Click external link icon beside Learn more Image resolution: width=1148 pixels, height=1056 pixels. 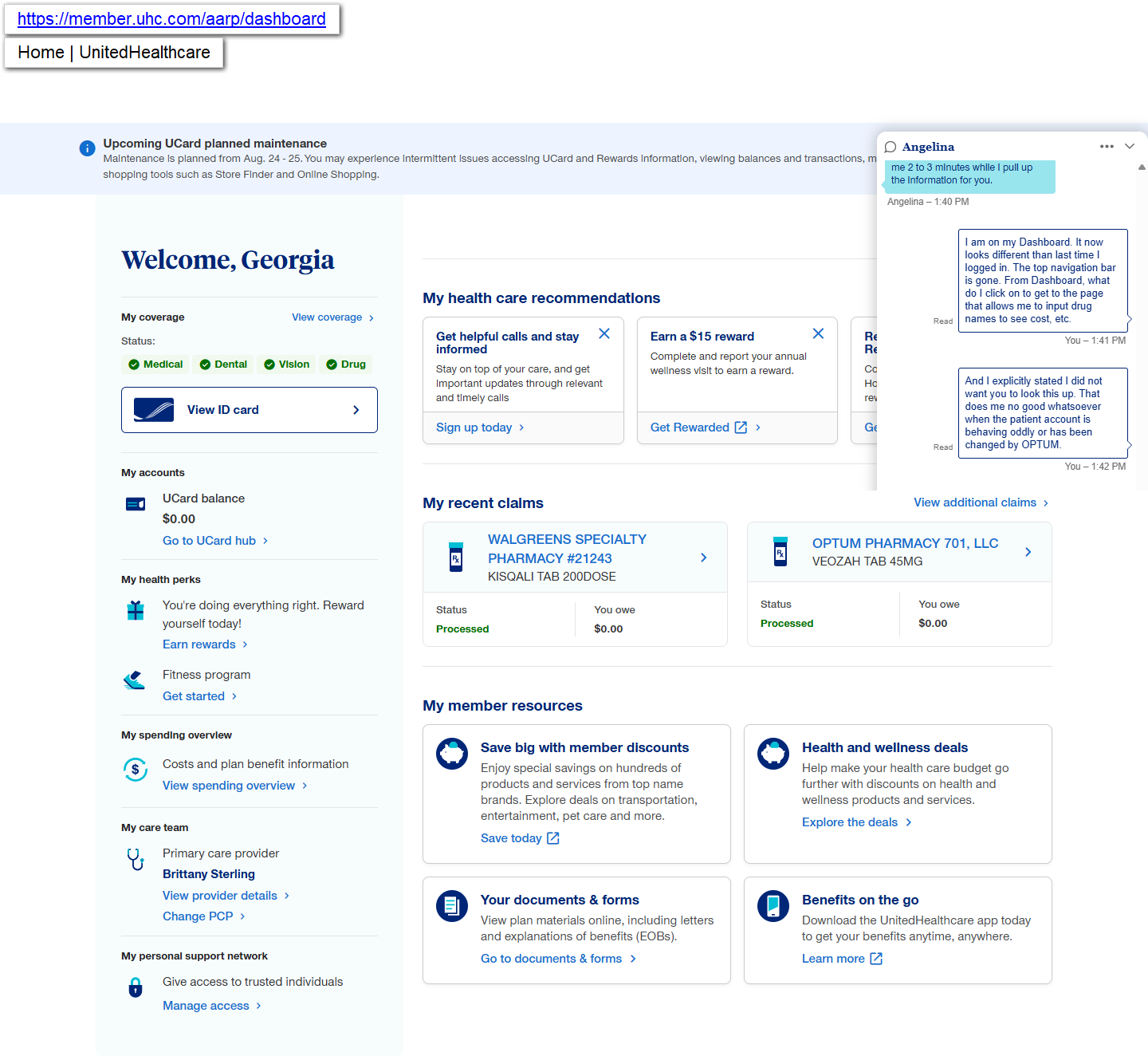876,959
